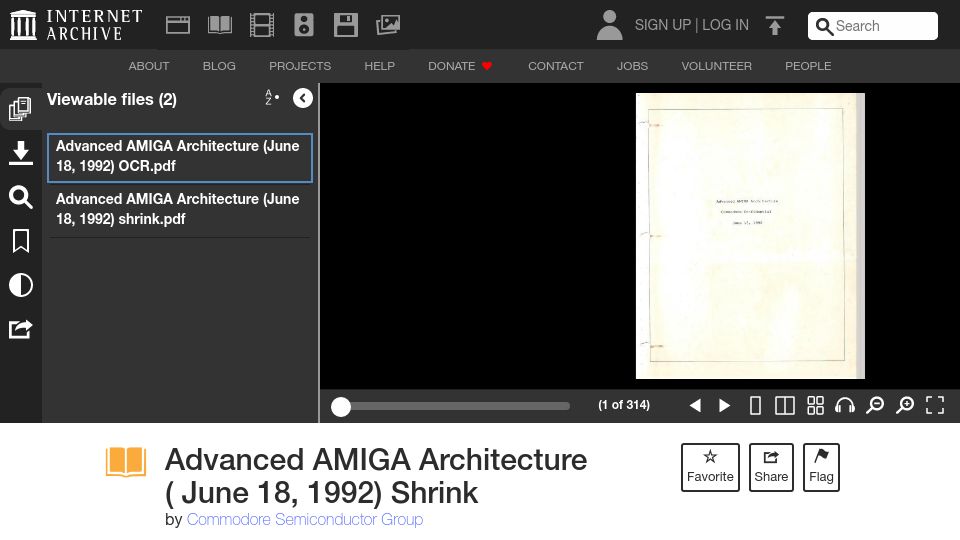This screenshot has height=540, width=960.
Task: Click the Favorite star button
Action: 710,467
